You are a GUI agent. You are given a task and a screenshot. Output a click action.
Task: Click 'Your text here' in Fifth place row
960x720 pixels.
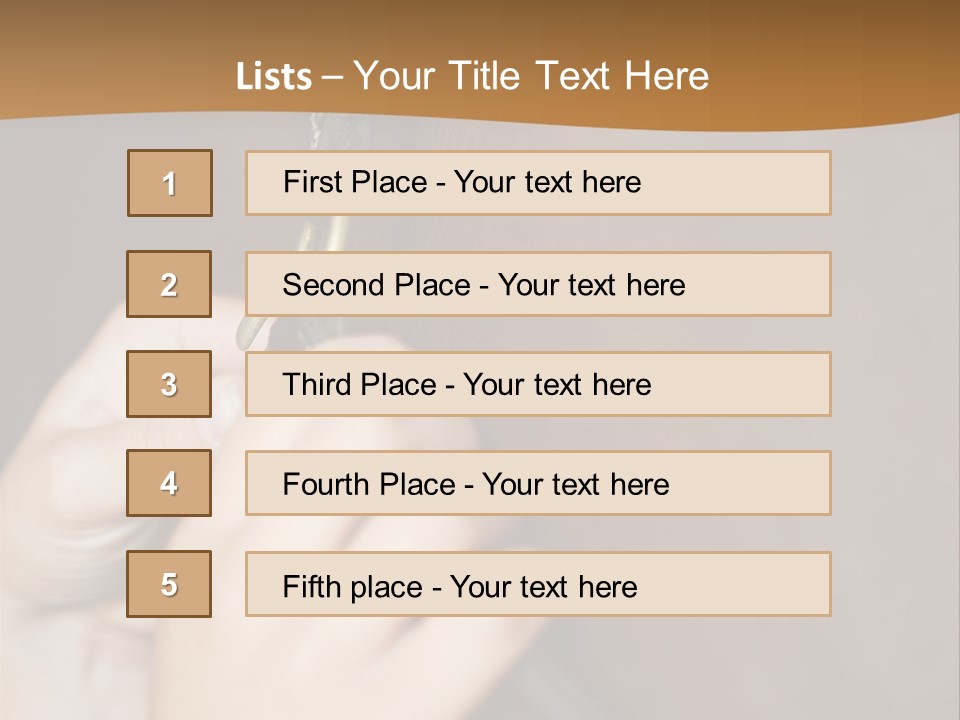[x=543, y=586]
